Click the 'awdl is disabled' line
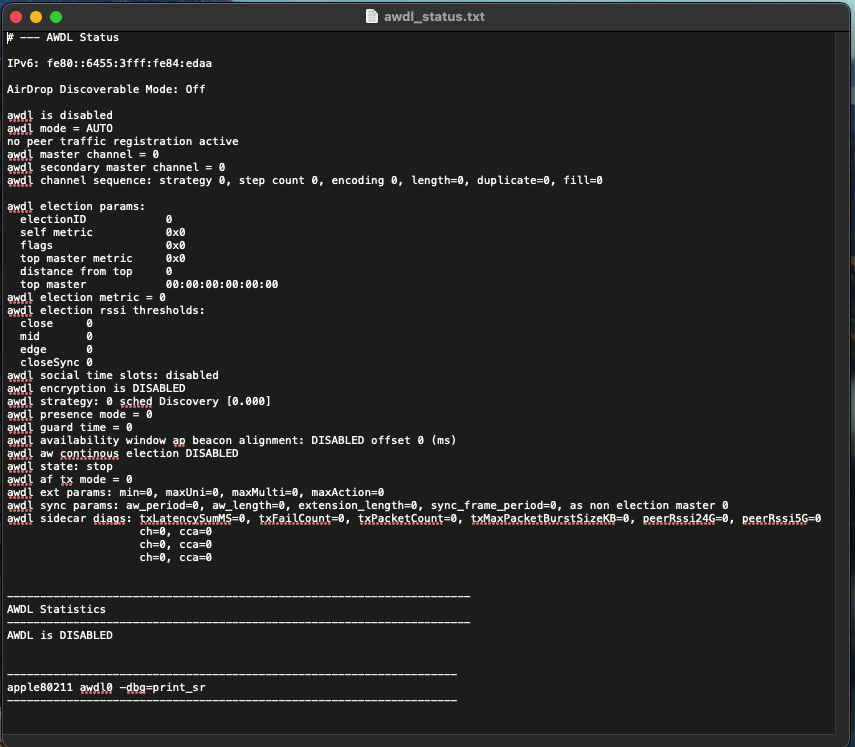 coord(60,115)
